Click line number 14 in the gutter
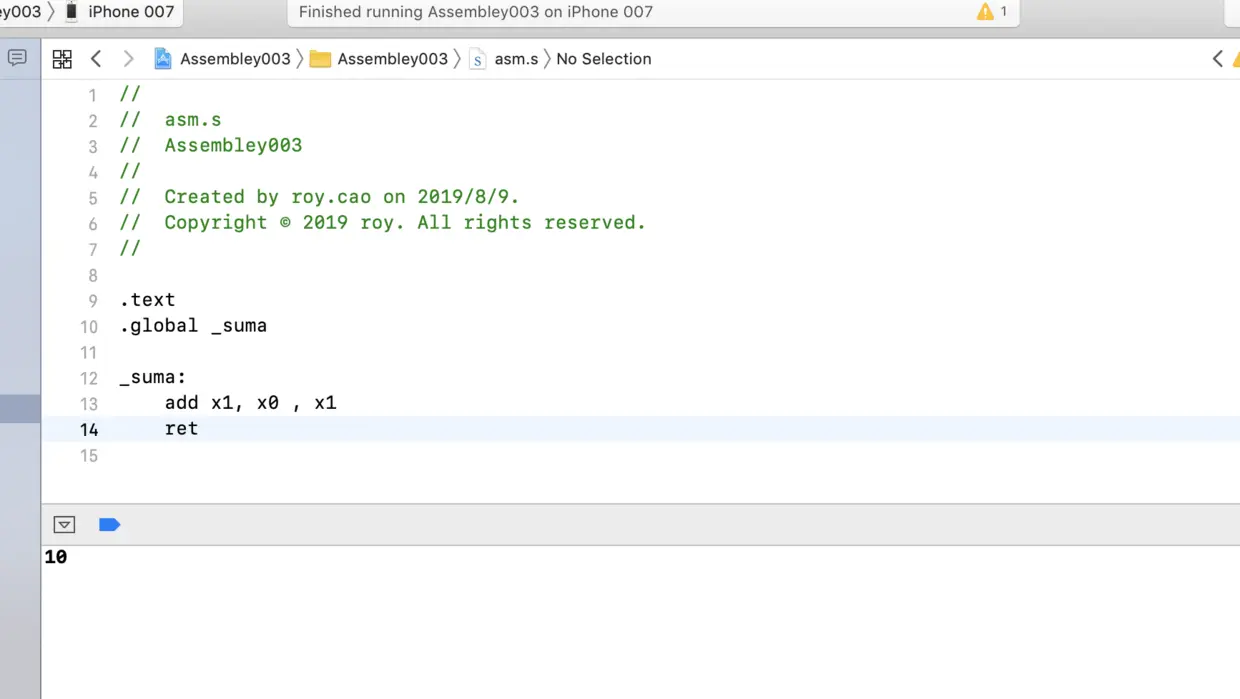The width and height of the screenshot is (1240, 699). (89, 430)
